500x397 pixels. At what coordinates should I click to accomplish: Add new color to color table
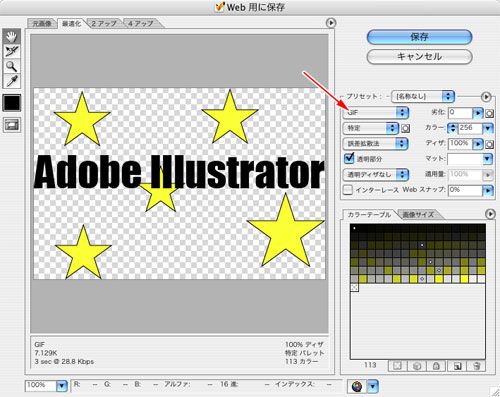tap(457, 366)
